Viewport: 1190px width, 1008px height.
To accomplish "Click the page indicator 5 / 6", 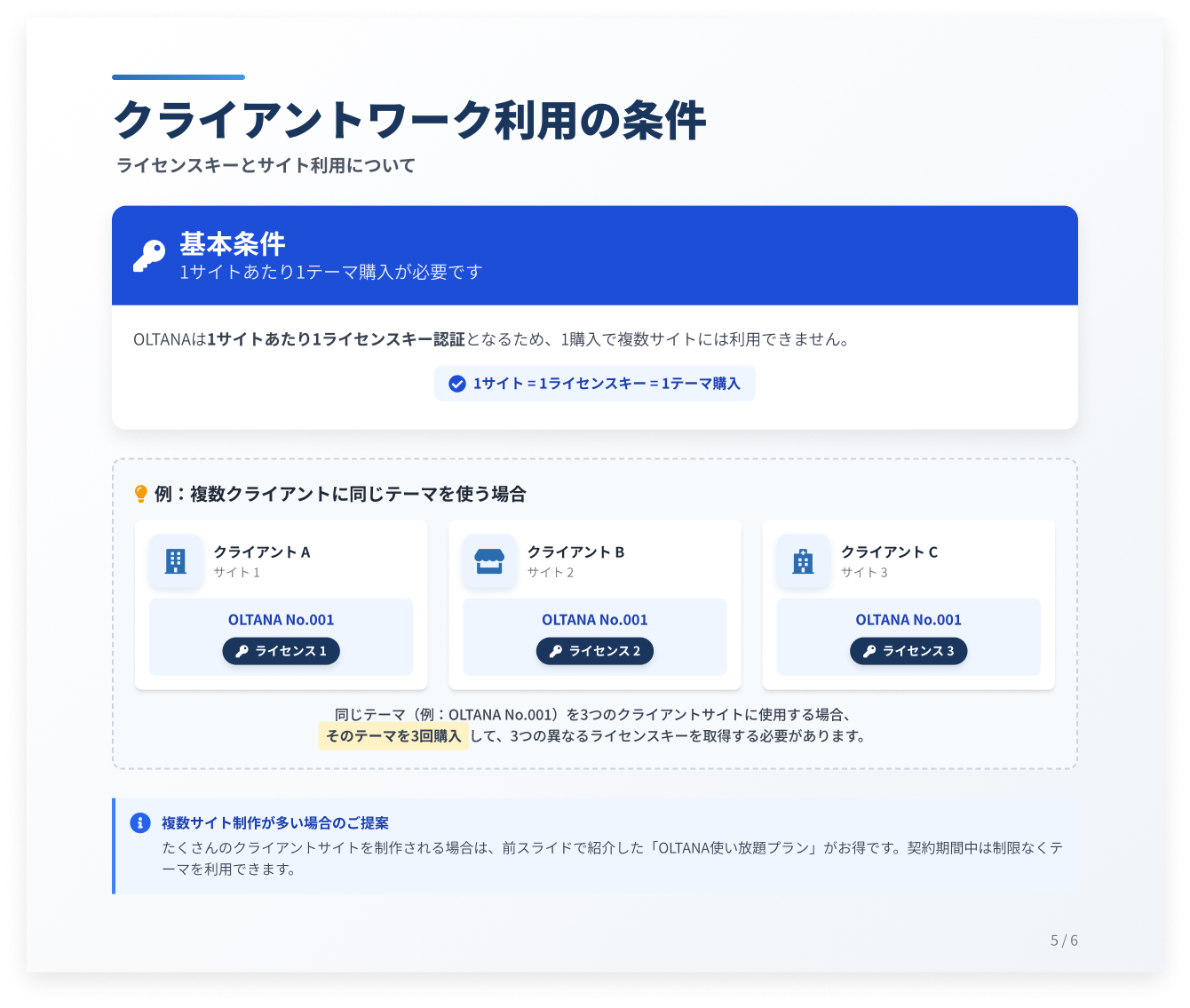I will (x=1064, y=941).
